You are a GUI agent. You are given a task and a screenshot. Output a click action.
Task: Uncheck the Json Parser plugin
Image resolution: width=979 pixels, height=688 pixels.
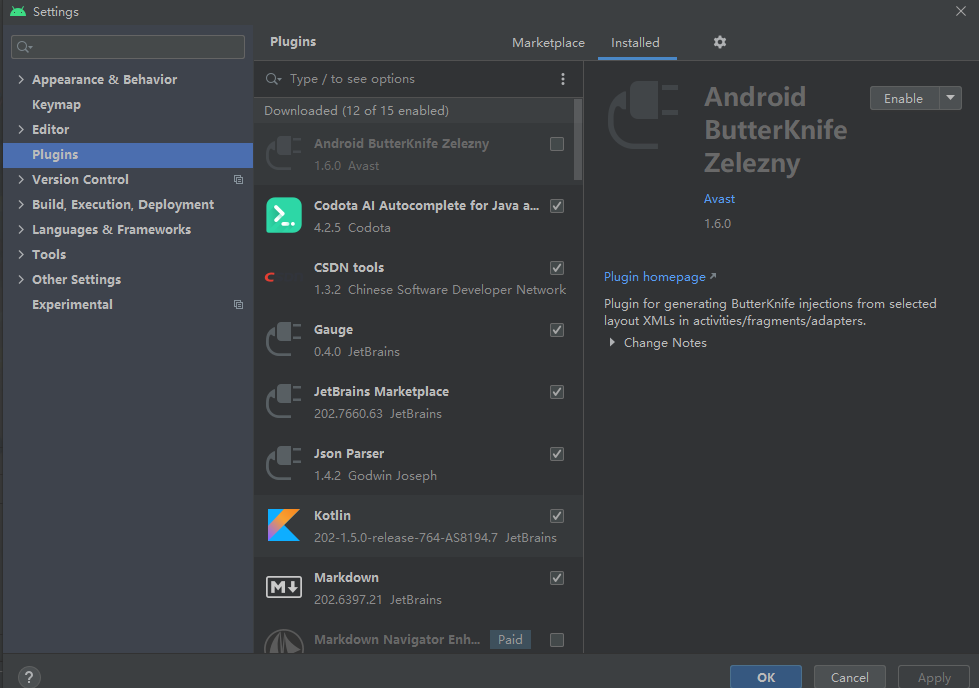[x=557, y=454]
